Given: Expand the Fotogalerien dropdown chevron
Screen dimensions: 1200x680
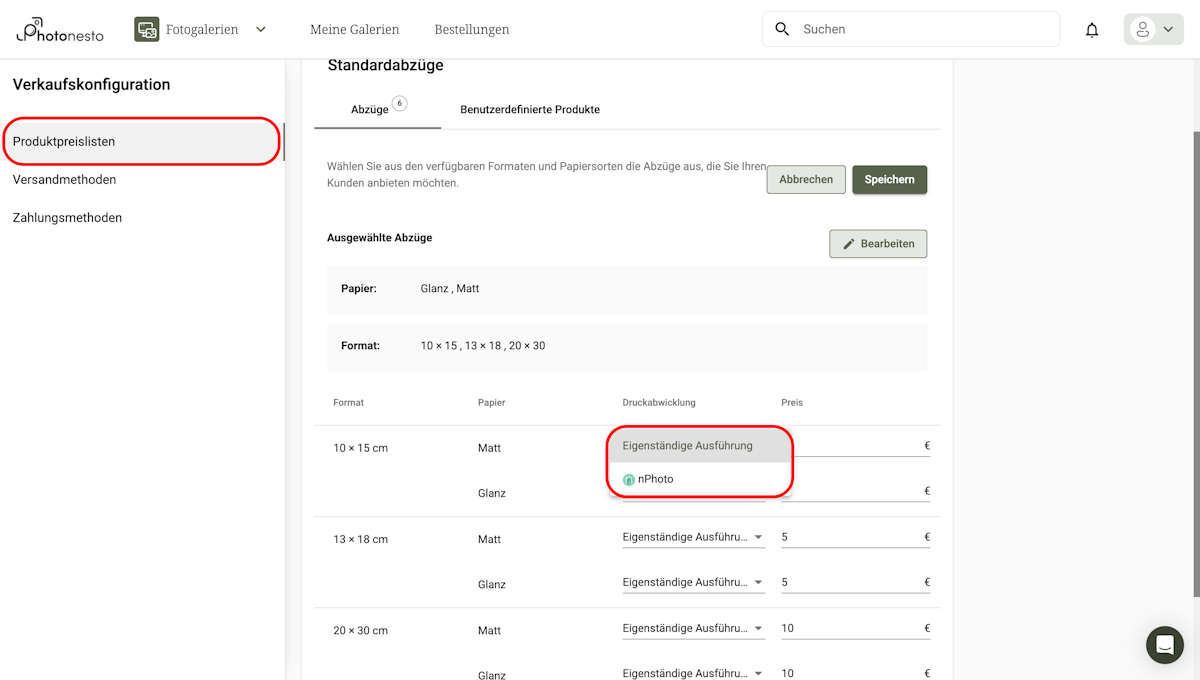Looking at the screenshot, I should (x=260, y=29).
